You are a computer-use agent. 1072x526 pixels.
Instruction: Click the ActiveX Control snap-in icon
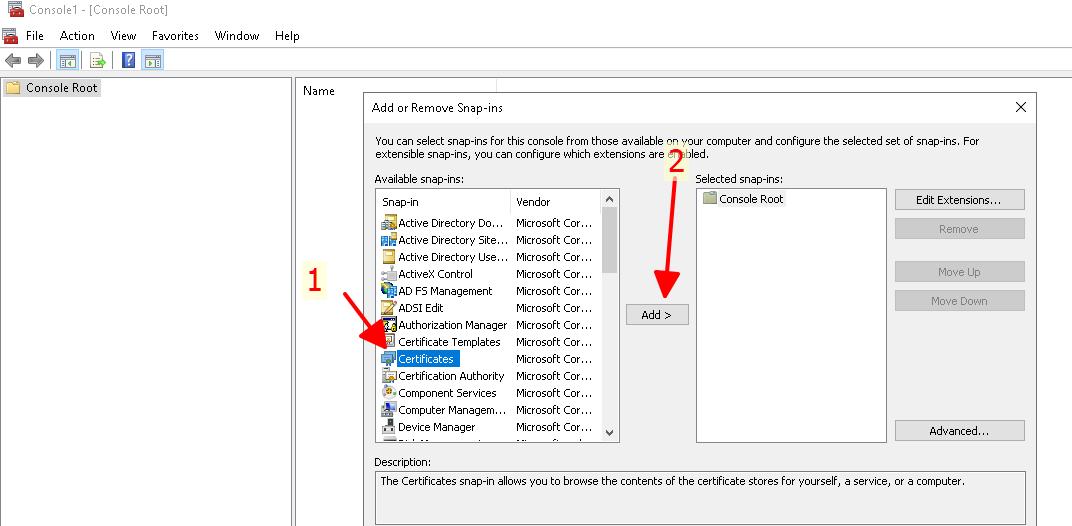[x=389, y=274]
